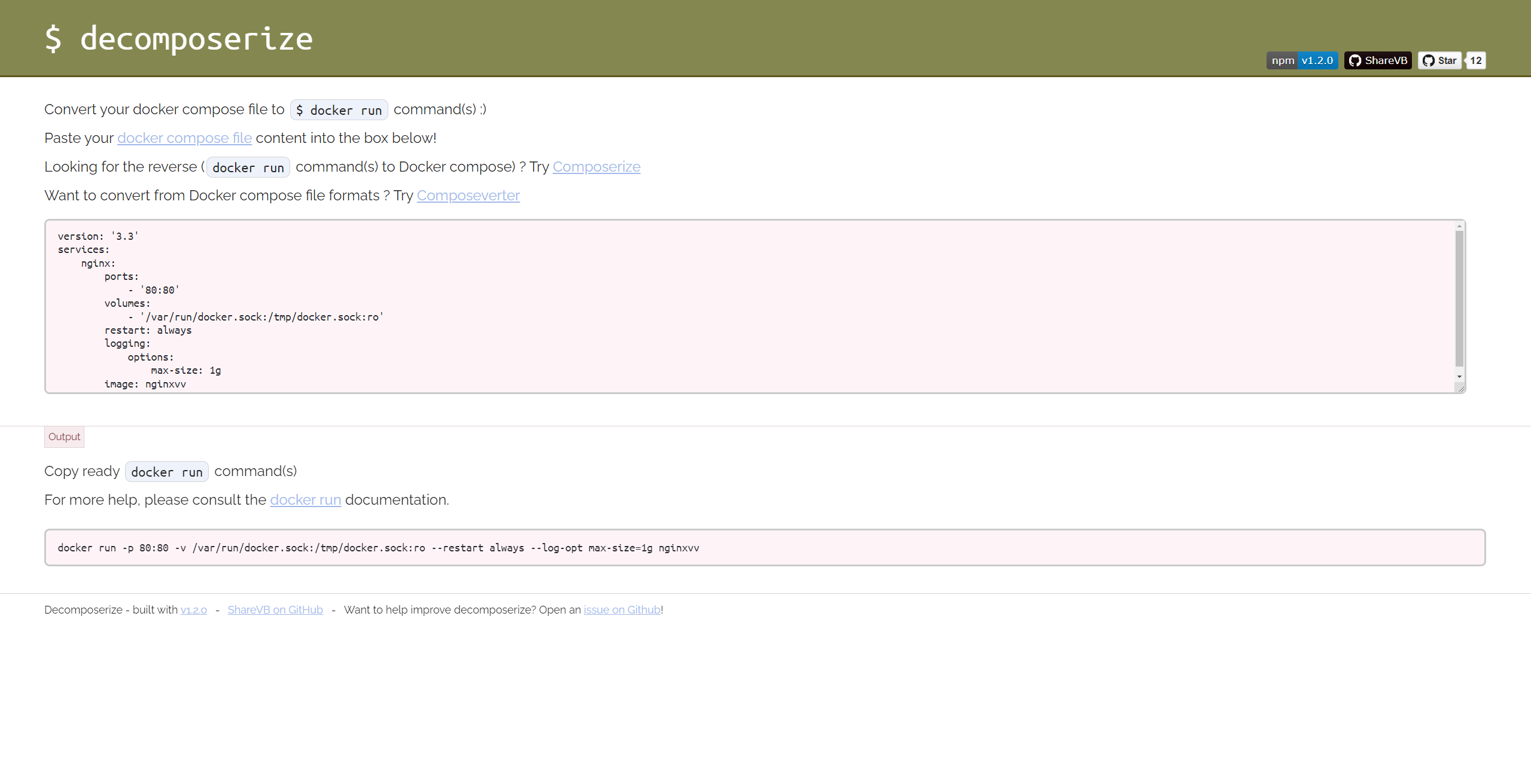Image resolution: width=1531 pixels, height=784 pixels.
Task: Click the docker run output command box
Action: 765,548
